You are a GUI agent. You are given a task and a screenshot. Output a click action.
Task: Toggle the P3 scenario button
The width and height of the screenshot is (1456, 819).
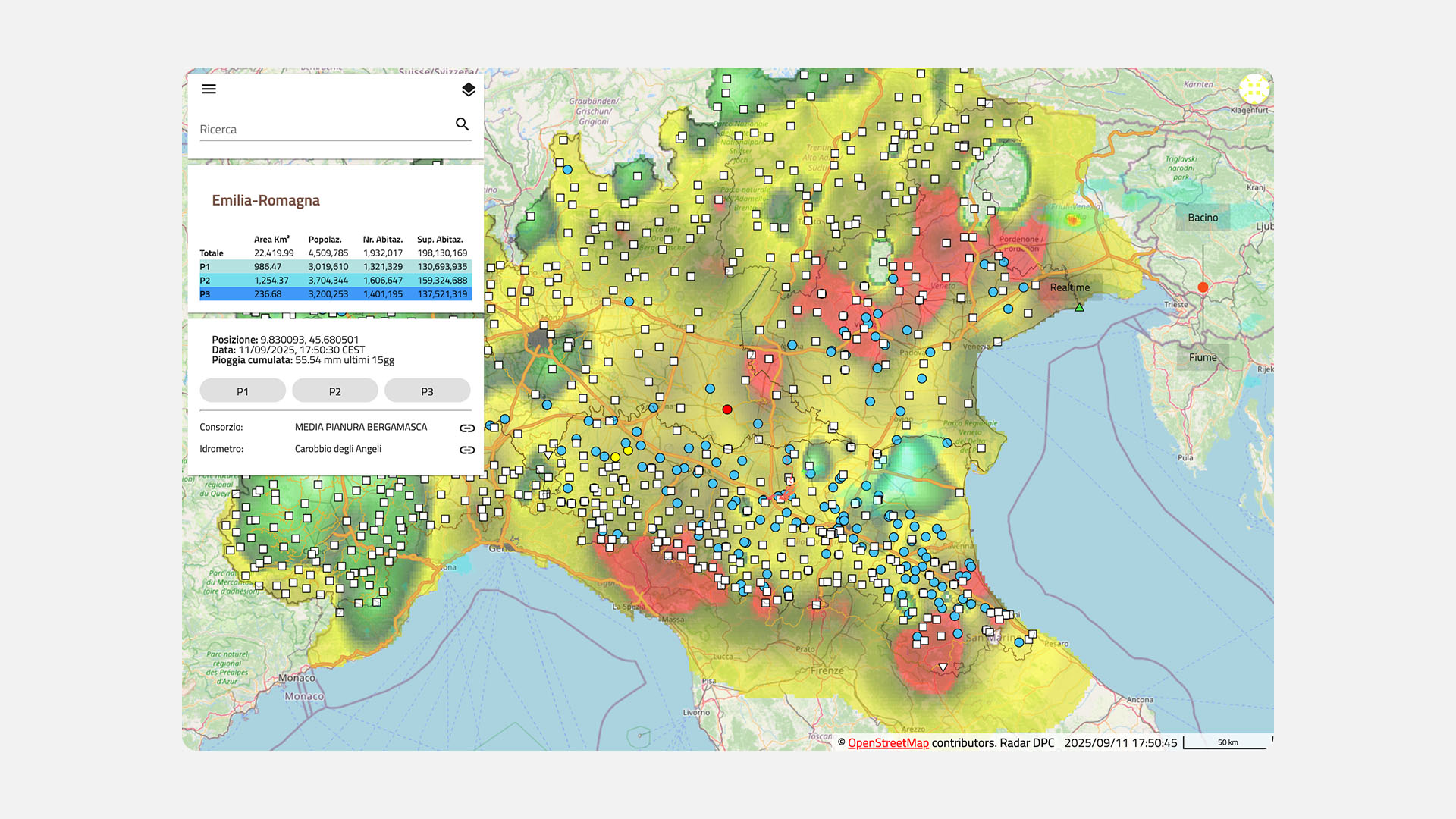click(x=427, y=391)
